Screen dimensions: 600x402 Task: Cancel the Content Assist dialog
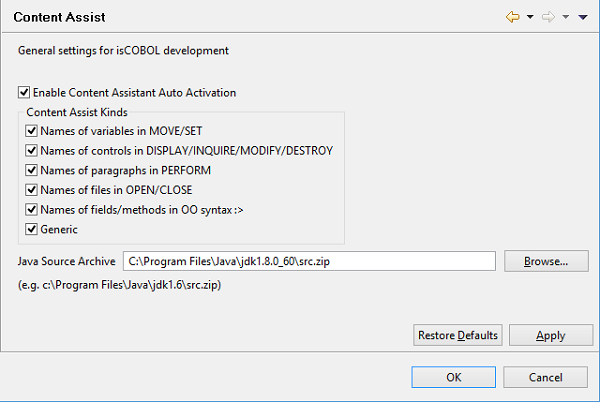545,377
